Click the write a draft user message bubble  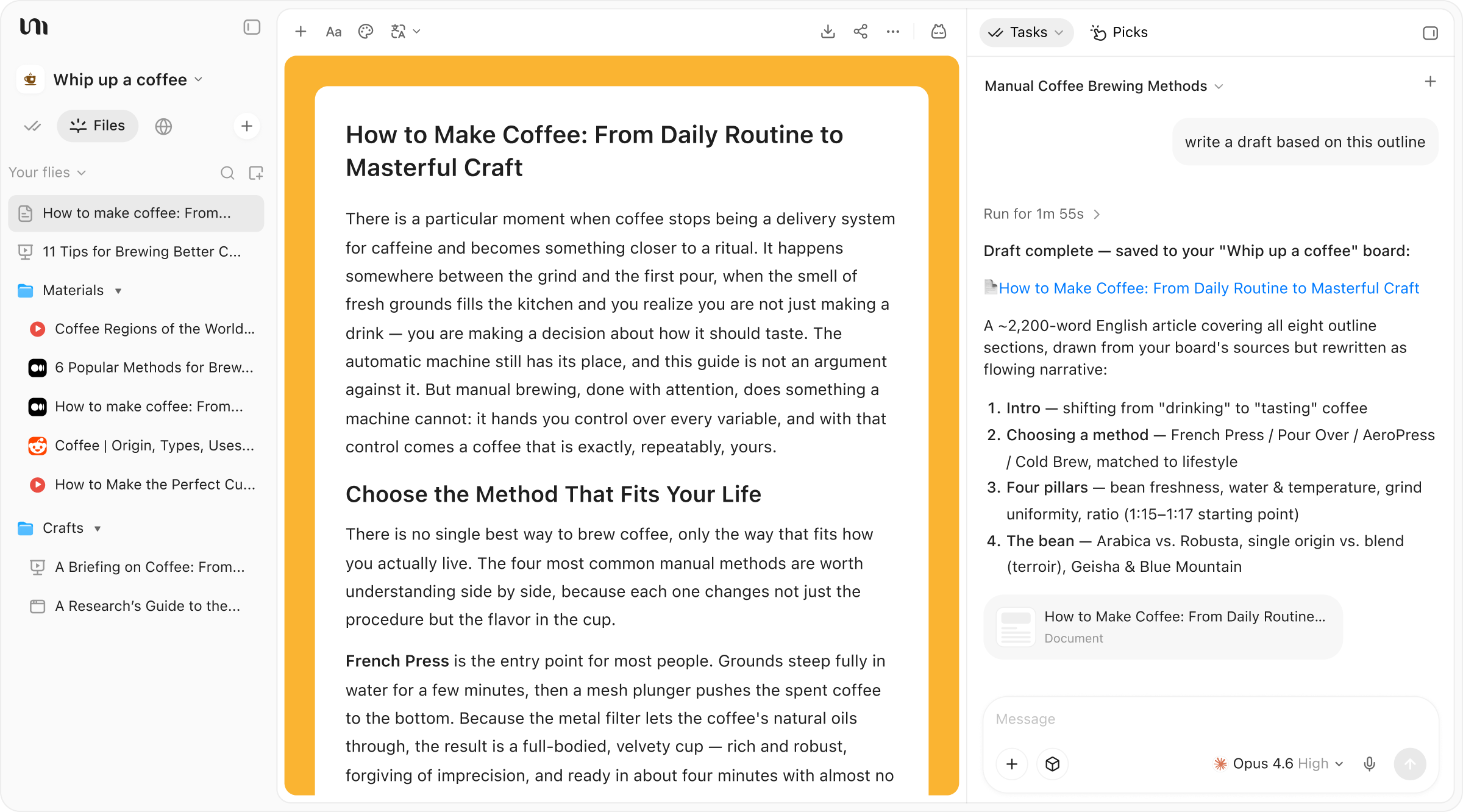(x=1305, y=142)
